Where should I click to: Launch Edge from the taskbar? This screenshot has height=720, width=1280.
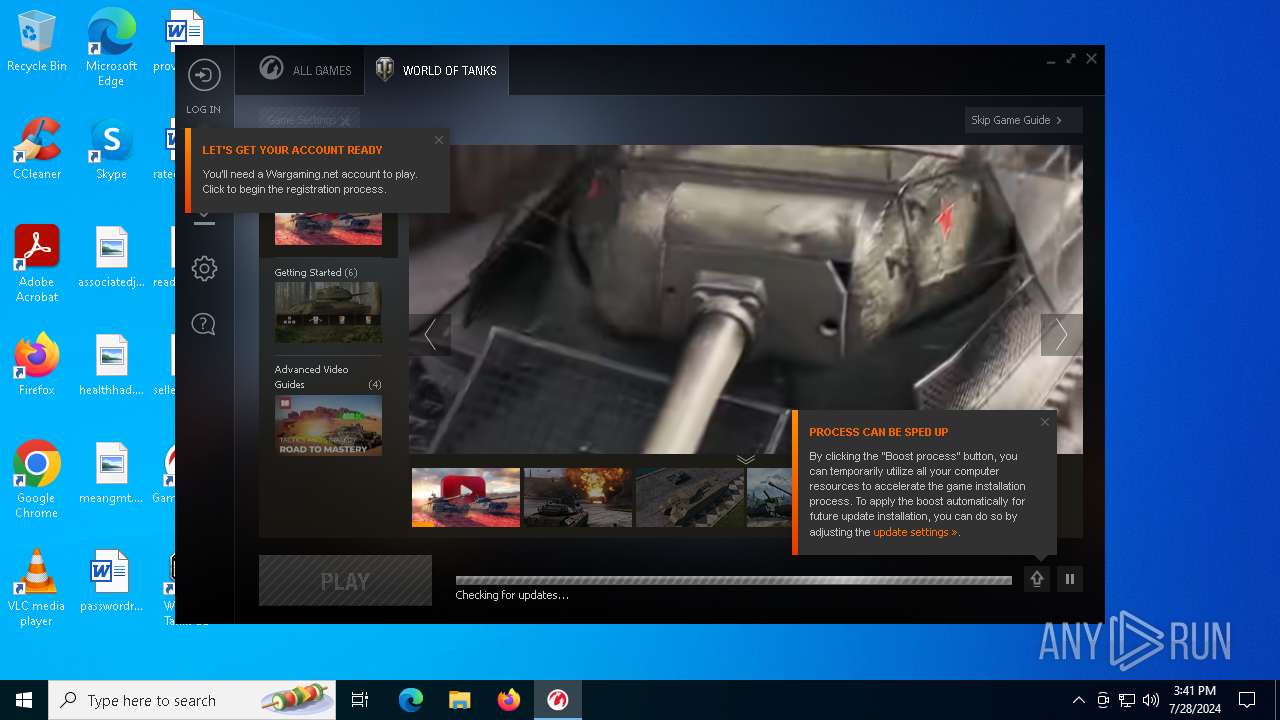[x=411, y=700]
